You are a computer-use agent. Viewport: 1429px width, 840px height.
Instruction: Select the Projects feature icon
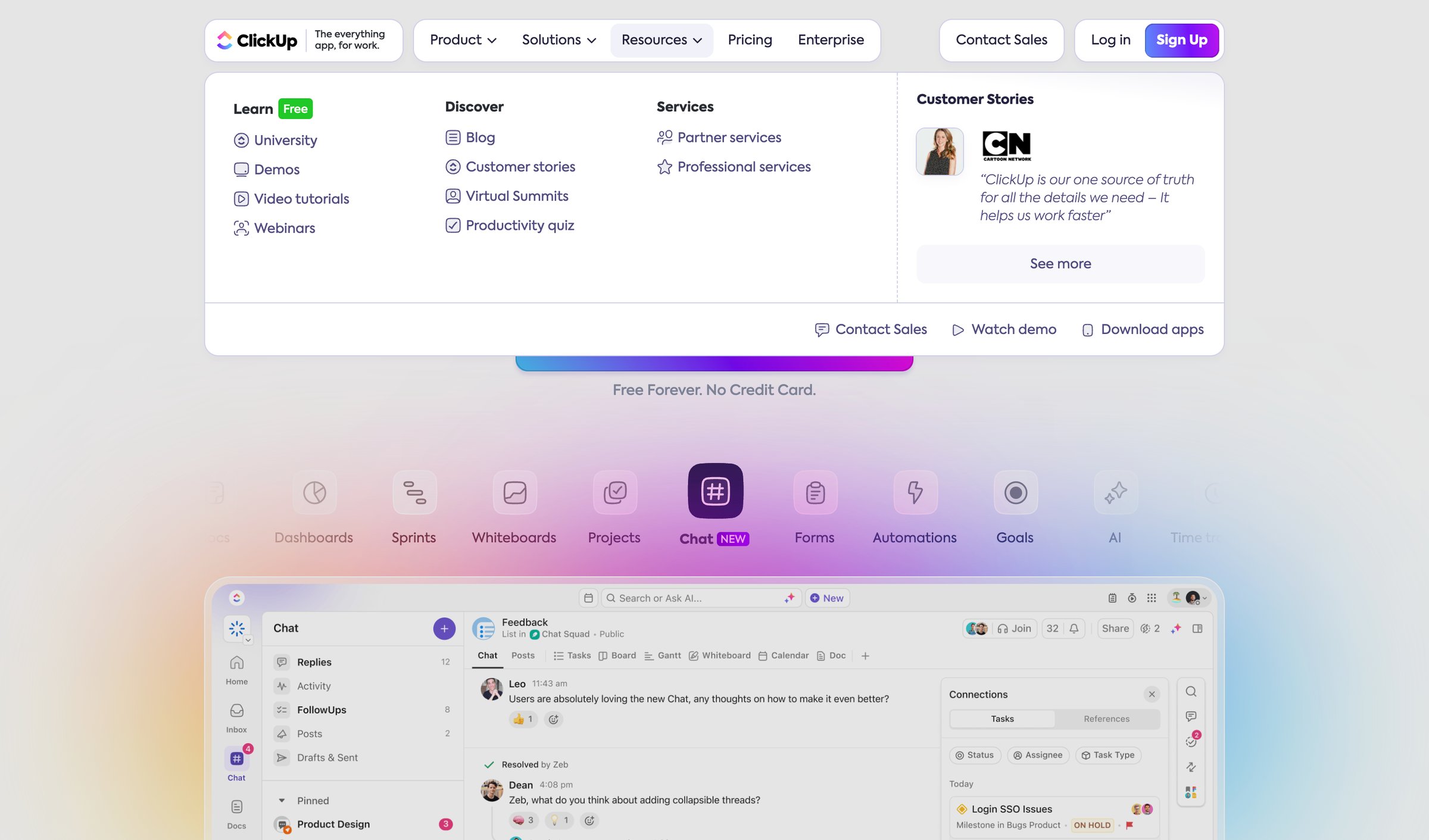click(614, 492)
